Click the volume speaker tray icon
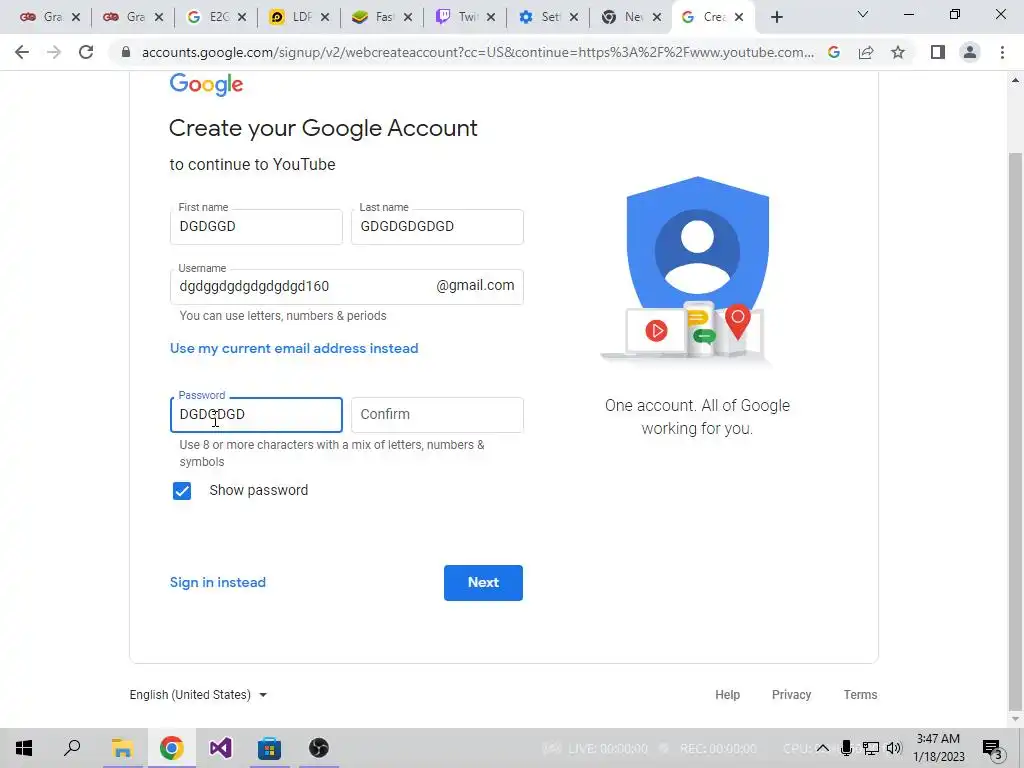Viewport: 1024px width, 768px height. 895,748
